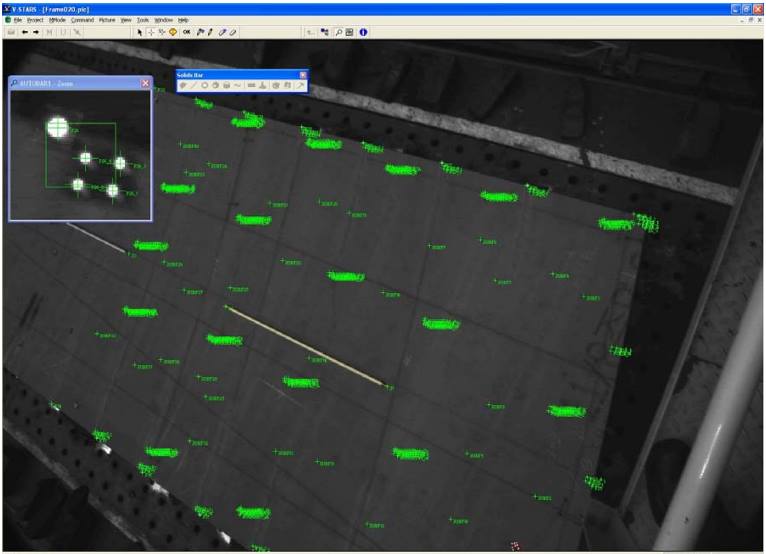Go to previous picture with left arrow
The width and height of the screenshot is (766, 554).
(x=24, y=32)
